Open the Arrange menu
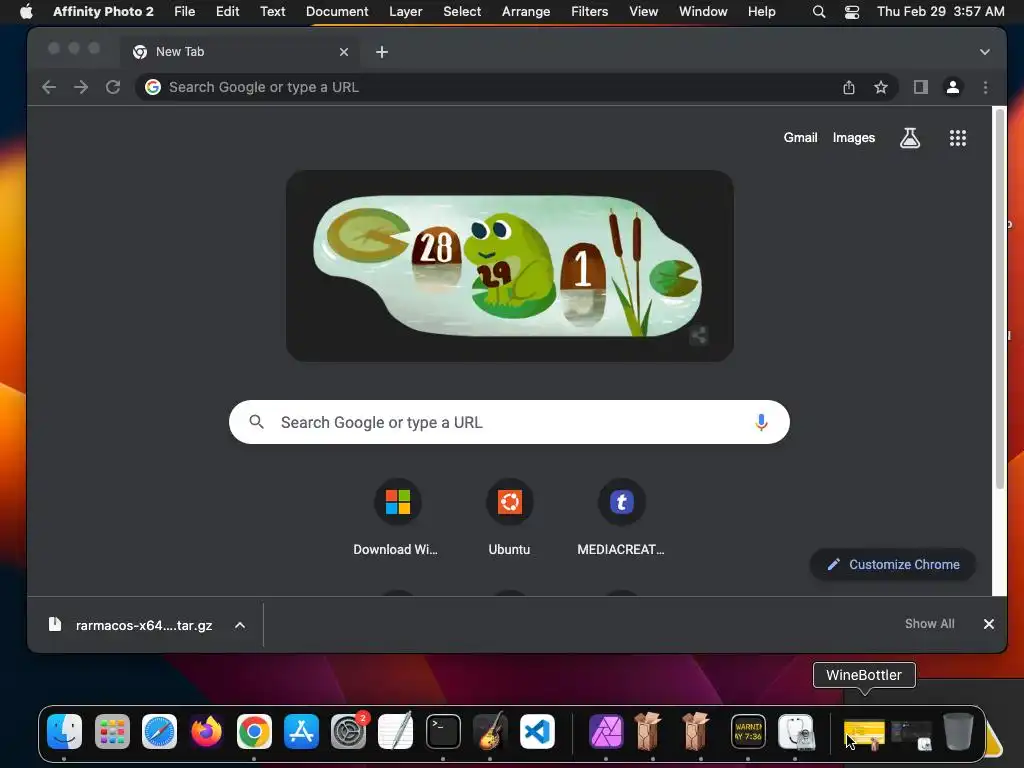 (526, 11)
